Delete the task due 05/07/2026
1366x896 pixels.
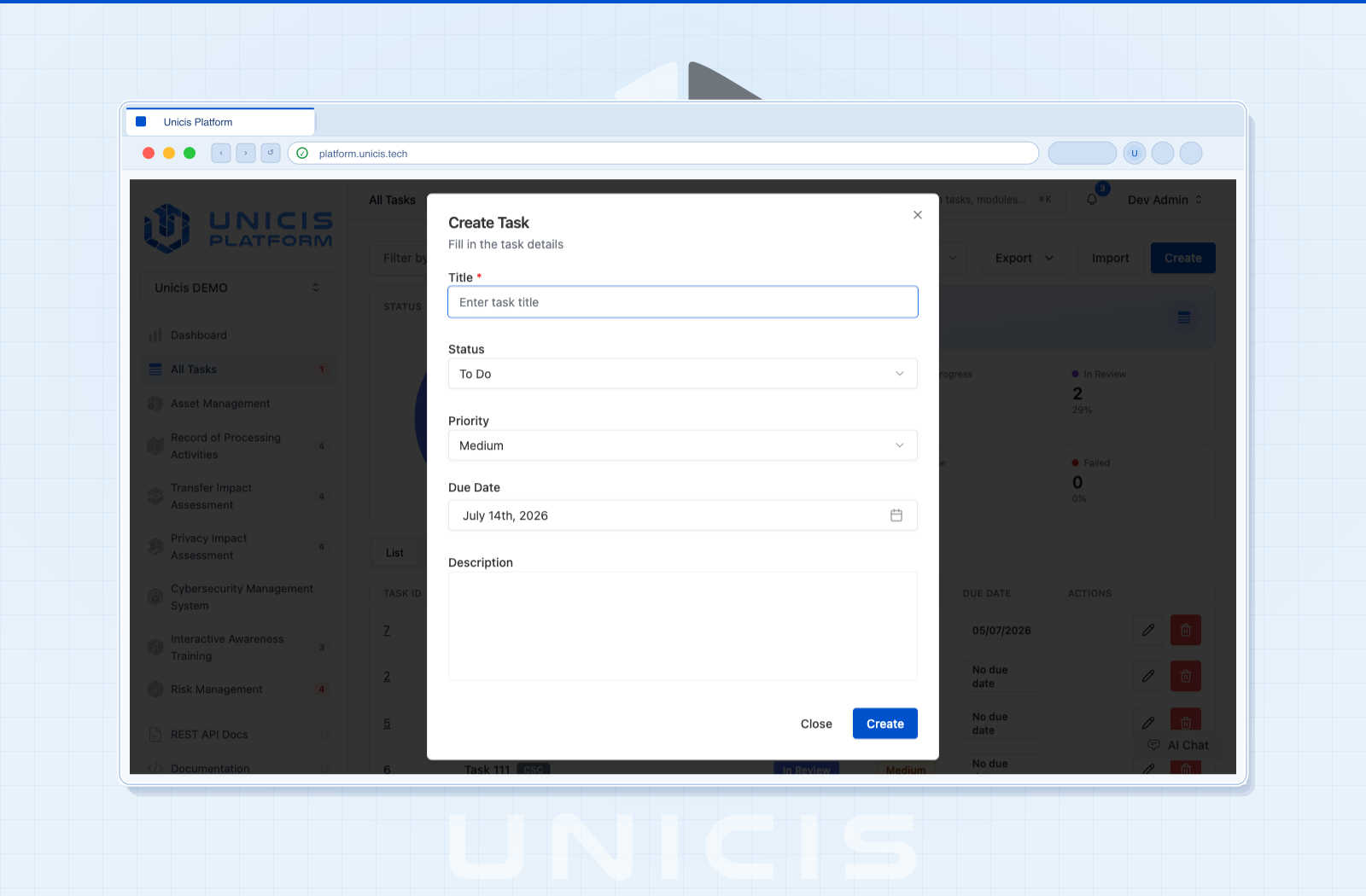pos(1186,631)
